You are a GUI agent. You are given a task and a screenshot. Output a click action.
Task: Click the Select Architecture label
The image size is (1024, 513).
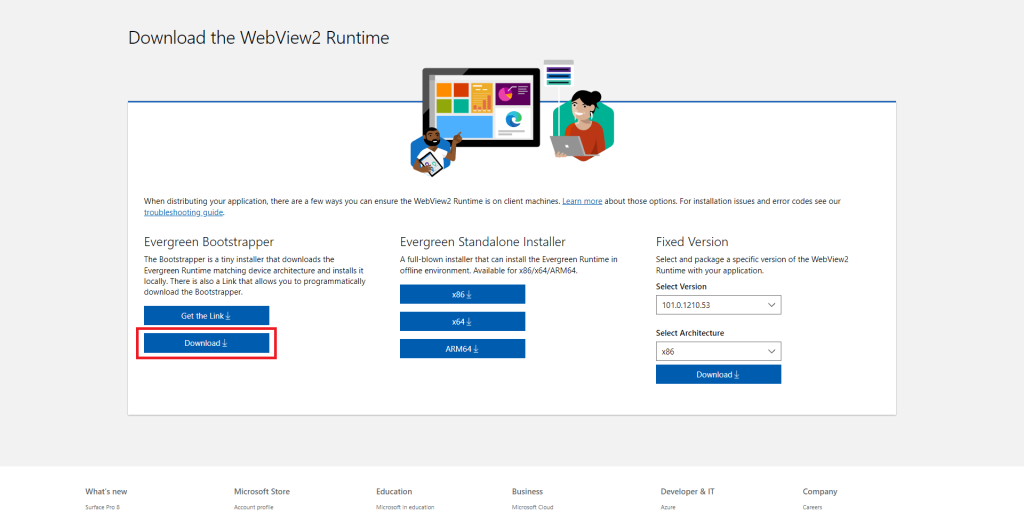[690, 333]
